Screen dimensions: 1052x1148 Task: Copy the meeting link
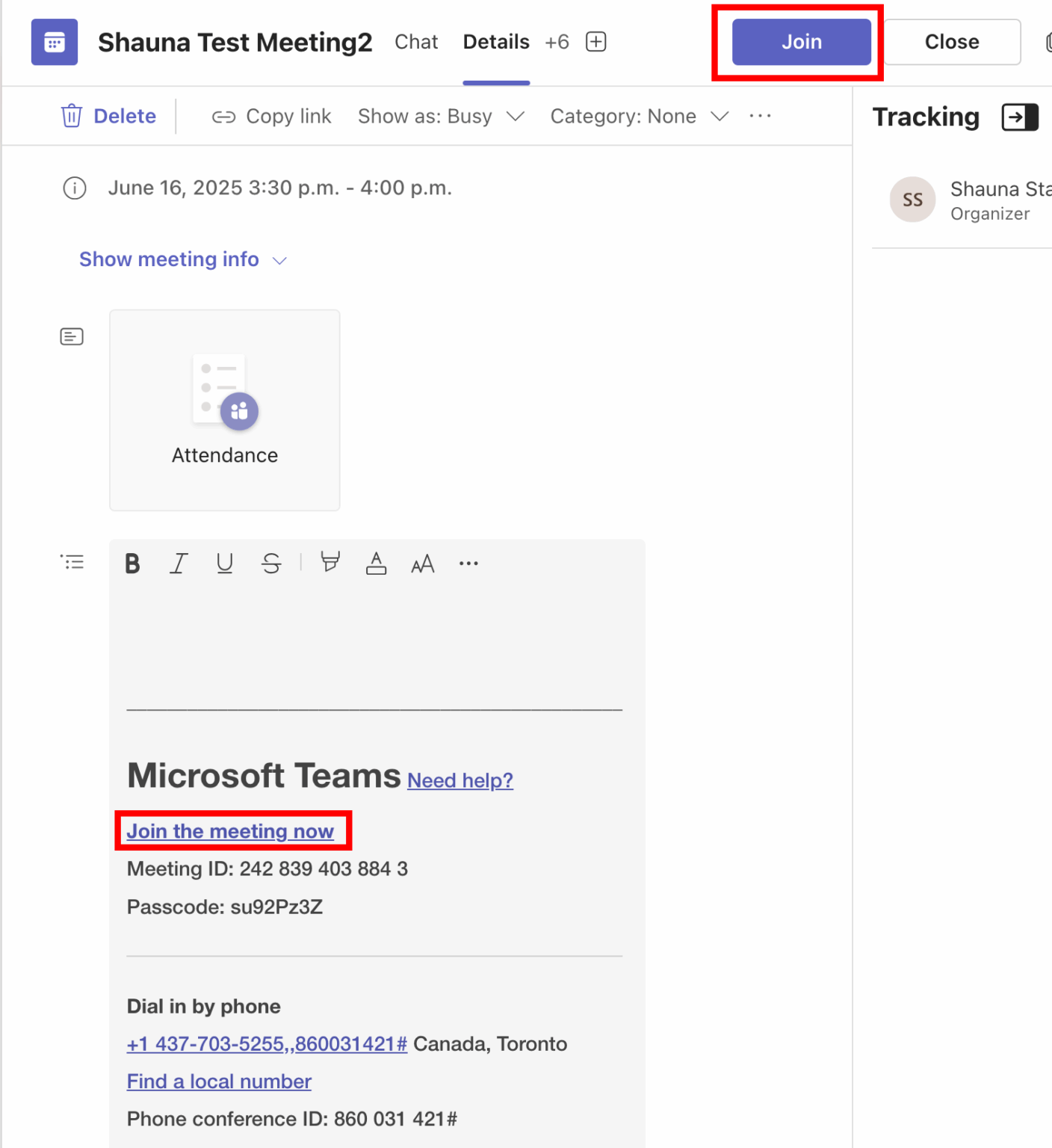coord(272,117)
